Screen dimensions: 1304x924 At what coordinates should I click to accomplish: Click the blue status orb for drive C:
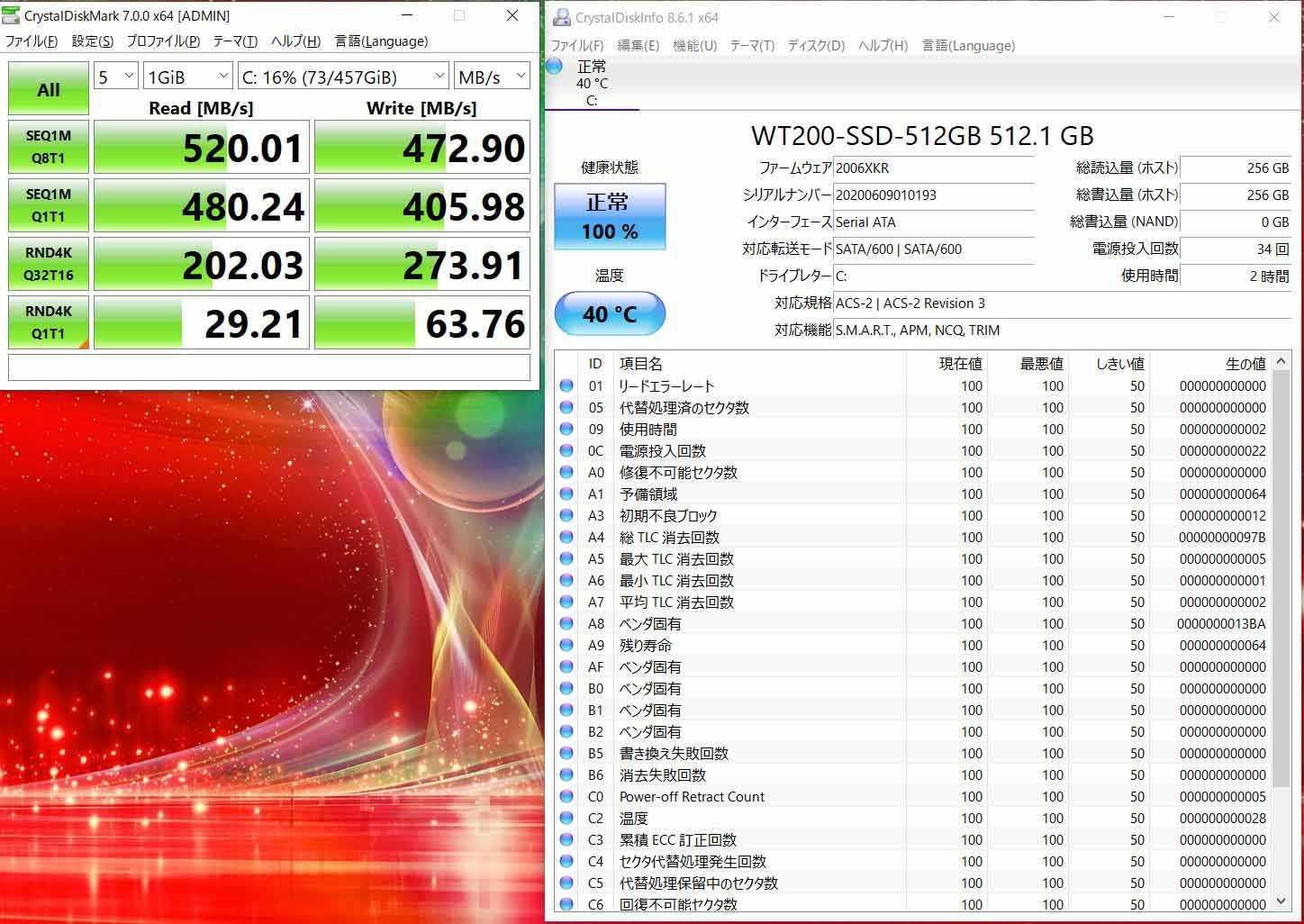[555, 66]
